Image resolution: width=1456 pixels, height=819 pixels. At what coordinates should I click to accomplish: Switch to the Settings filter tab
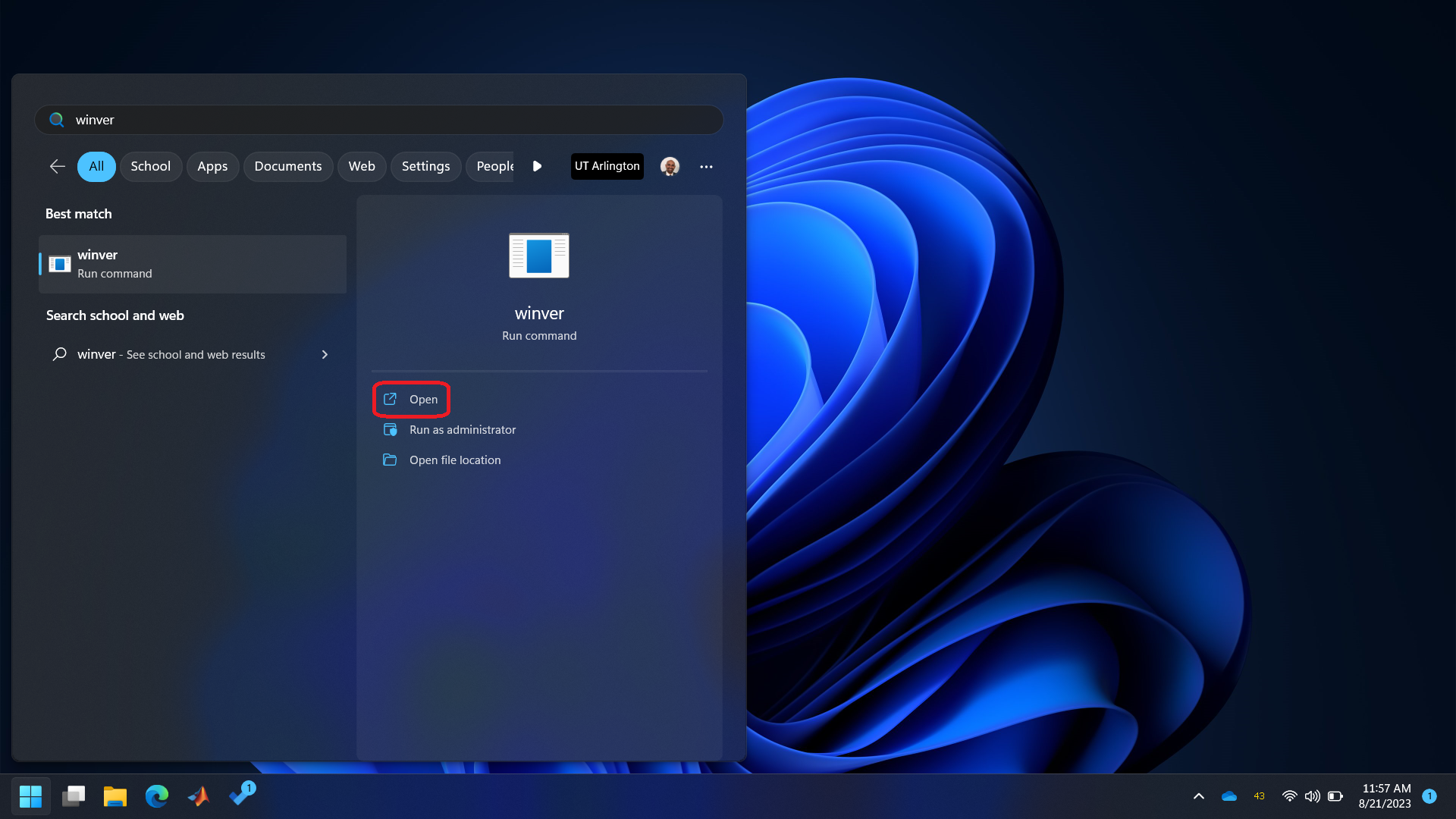tap(425, 166)
